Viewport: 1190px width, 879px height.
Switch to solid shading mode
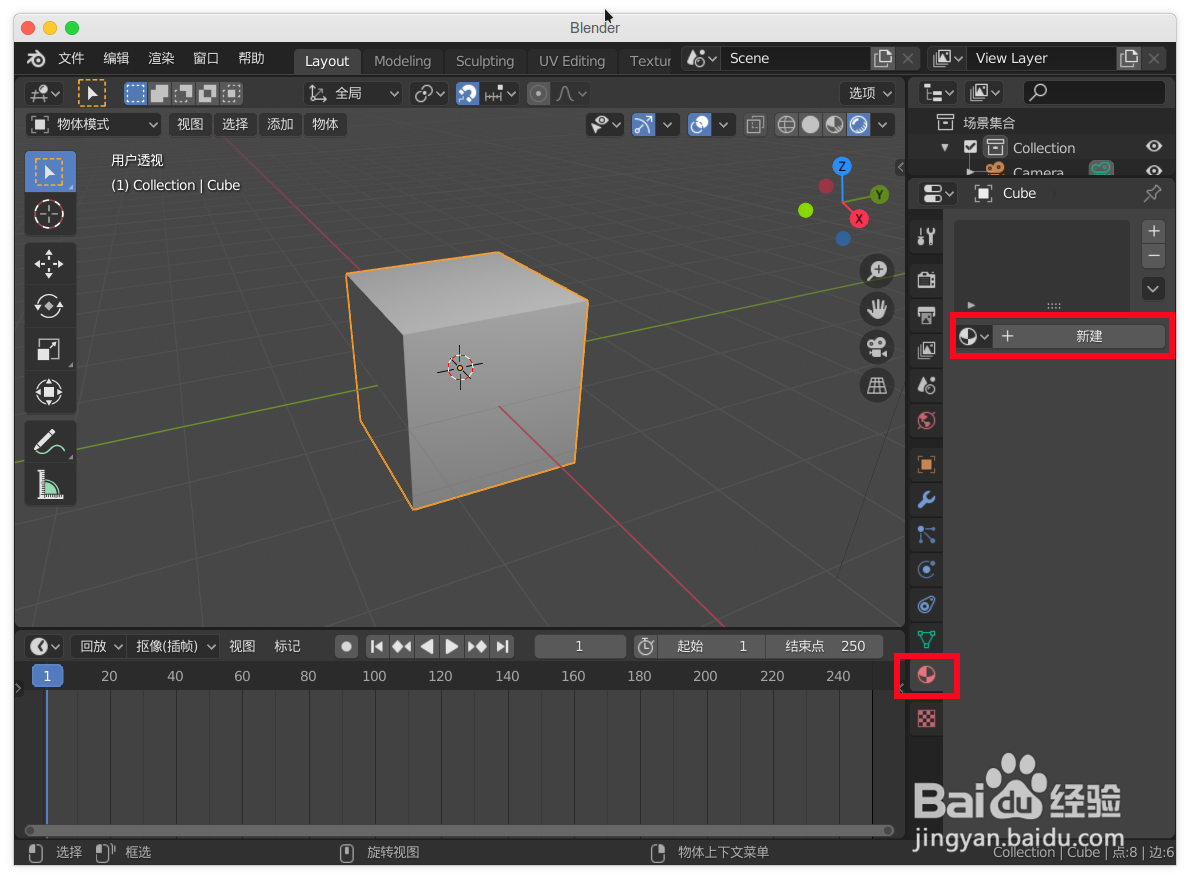pos(811,124)
